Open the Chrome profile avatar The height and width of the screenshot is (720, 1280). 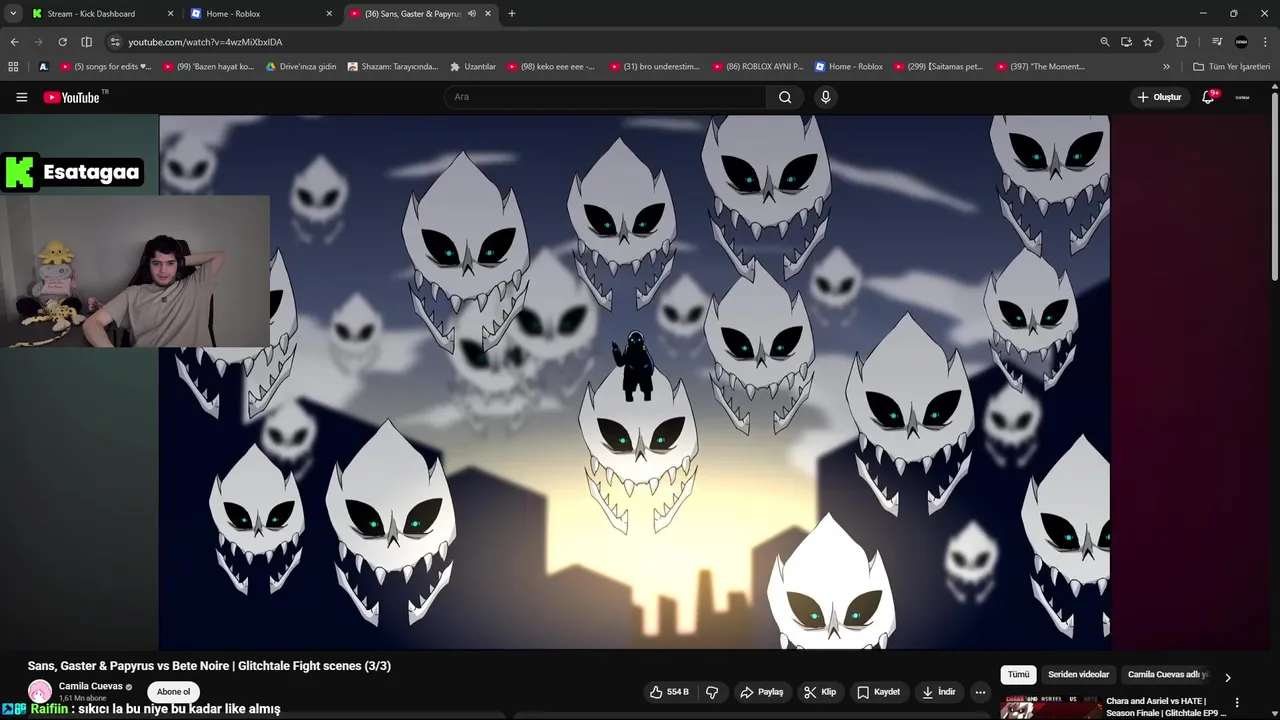(x=1241, y=42)
